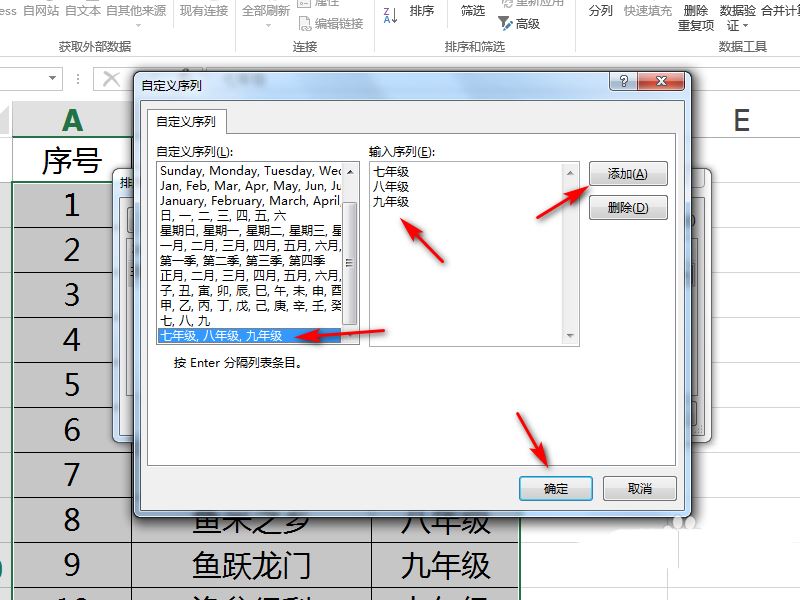
Task: Click scroll-down arrow of entry sequence box
Action: (570, 336)
